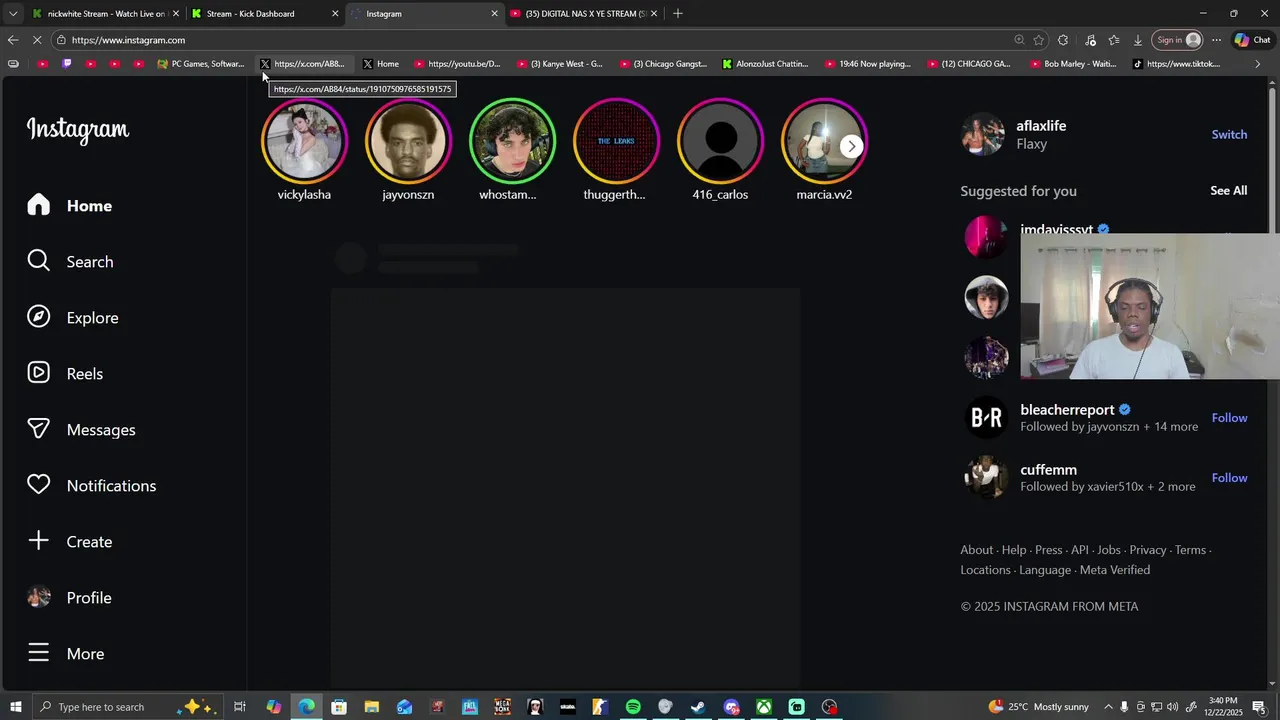Click the Language footer link
This screenshot has height=720, width=1280.
tap(1045, 570)
